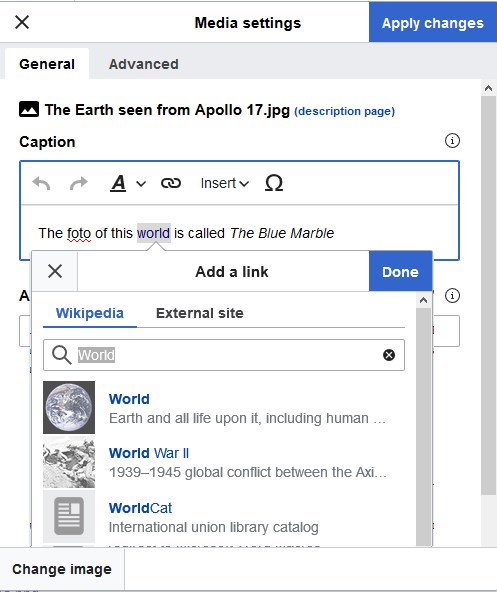Select the Wikipedia link tab

click(x=90, y=313)
